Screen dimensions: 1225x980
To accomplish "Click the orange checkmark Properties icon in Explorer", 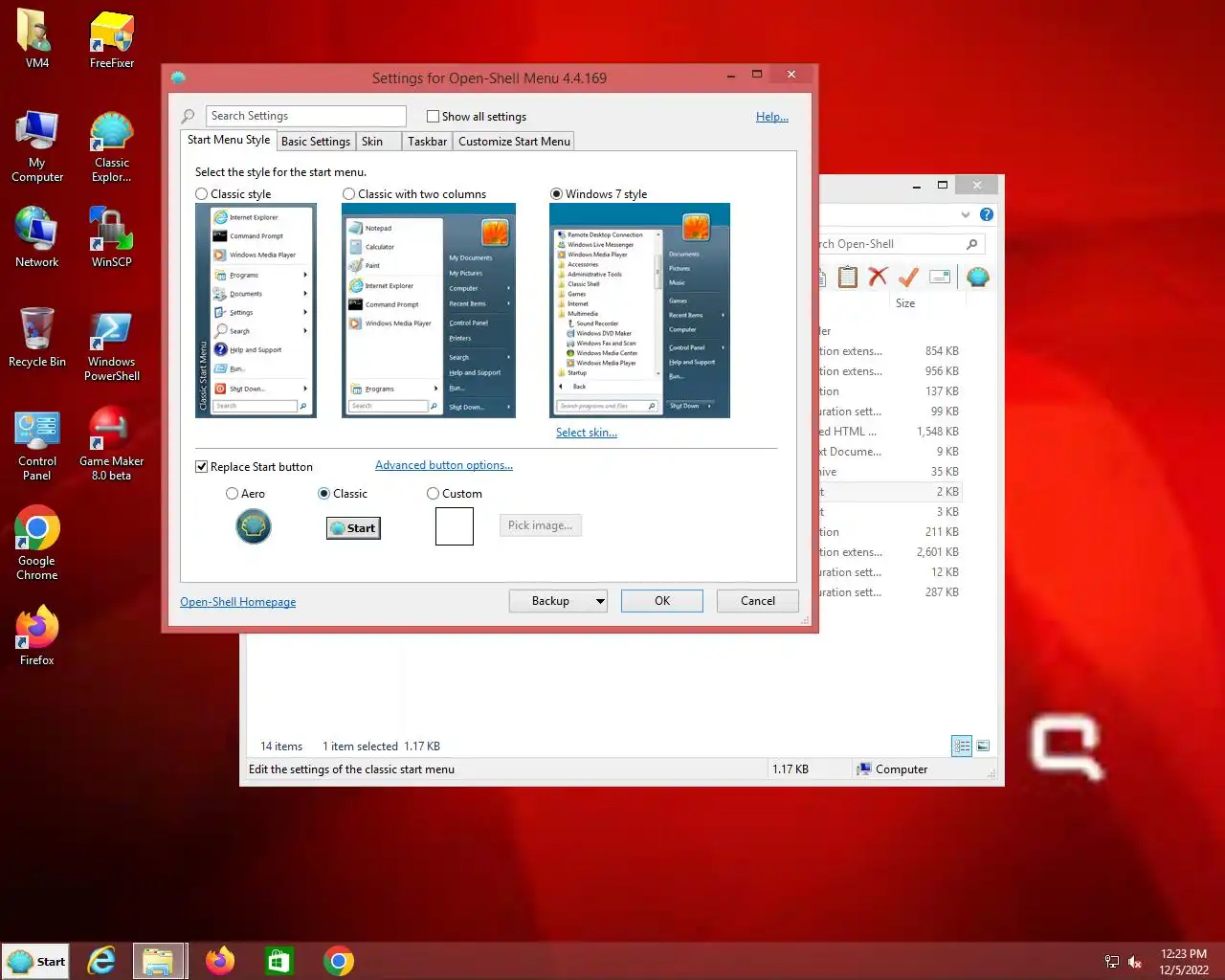I will point(908,277).
